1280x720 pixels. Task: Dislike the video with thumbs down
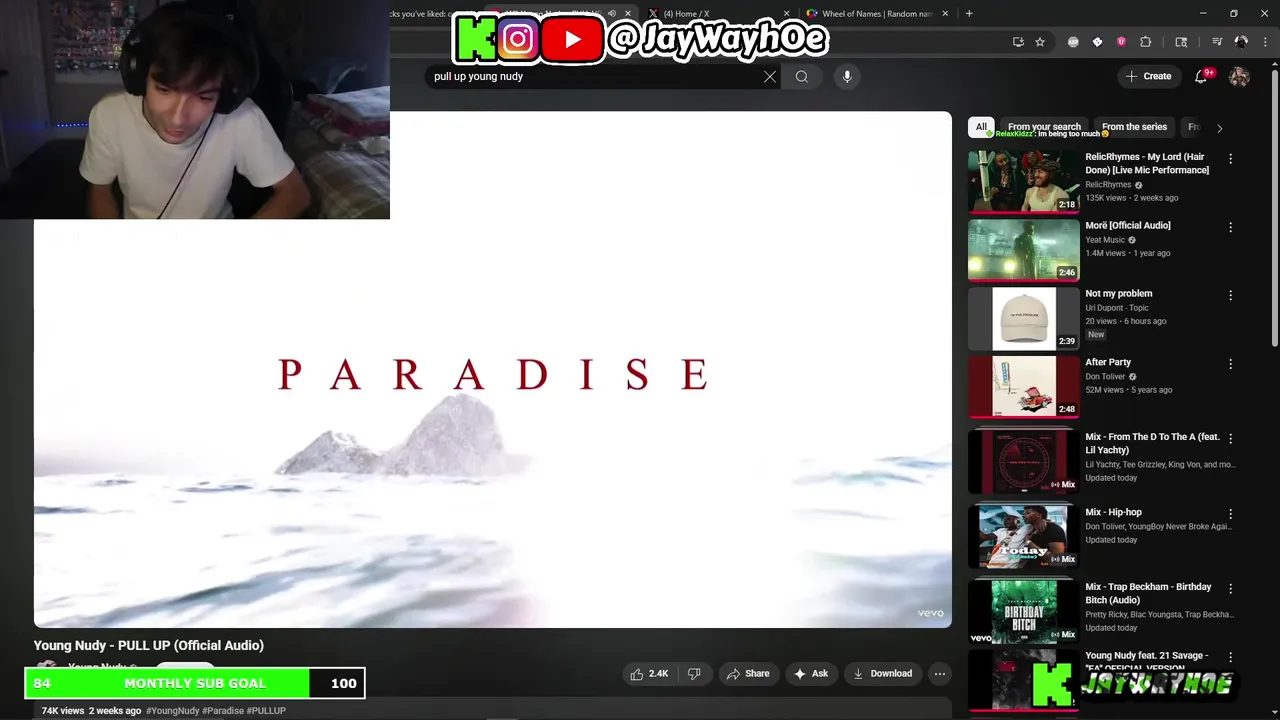(694, 674)
